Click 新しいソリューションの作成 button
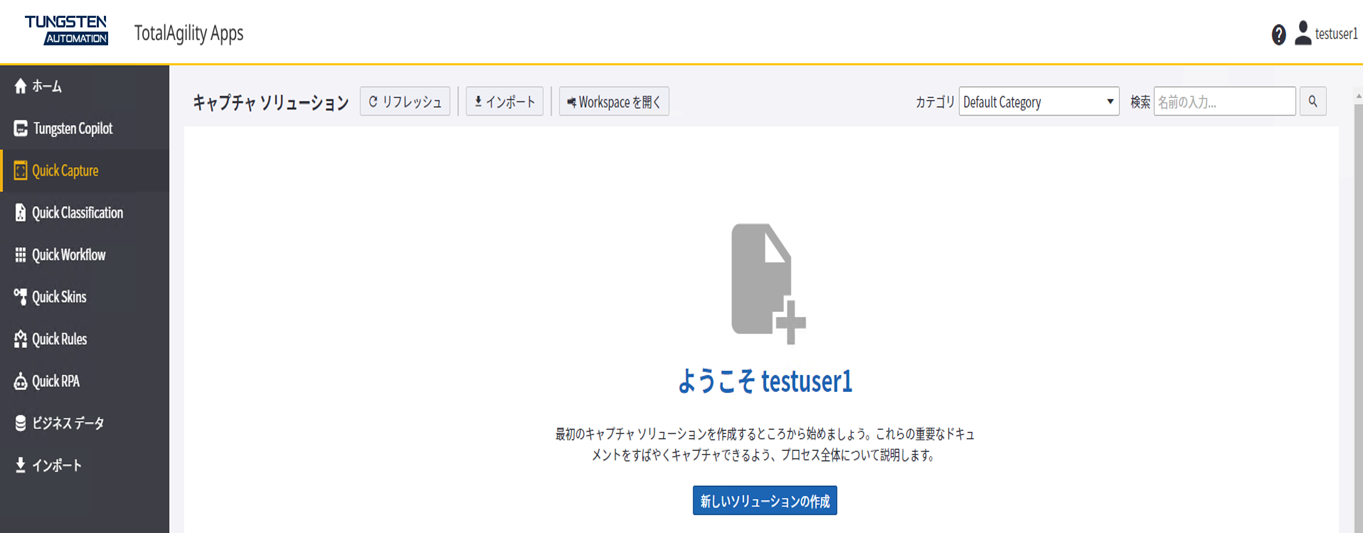This screenshot has height=533, width=1363. coord(765,501)
